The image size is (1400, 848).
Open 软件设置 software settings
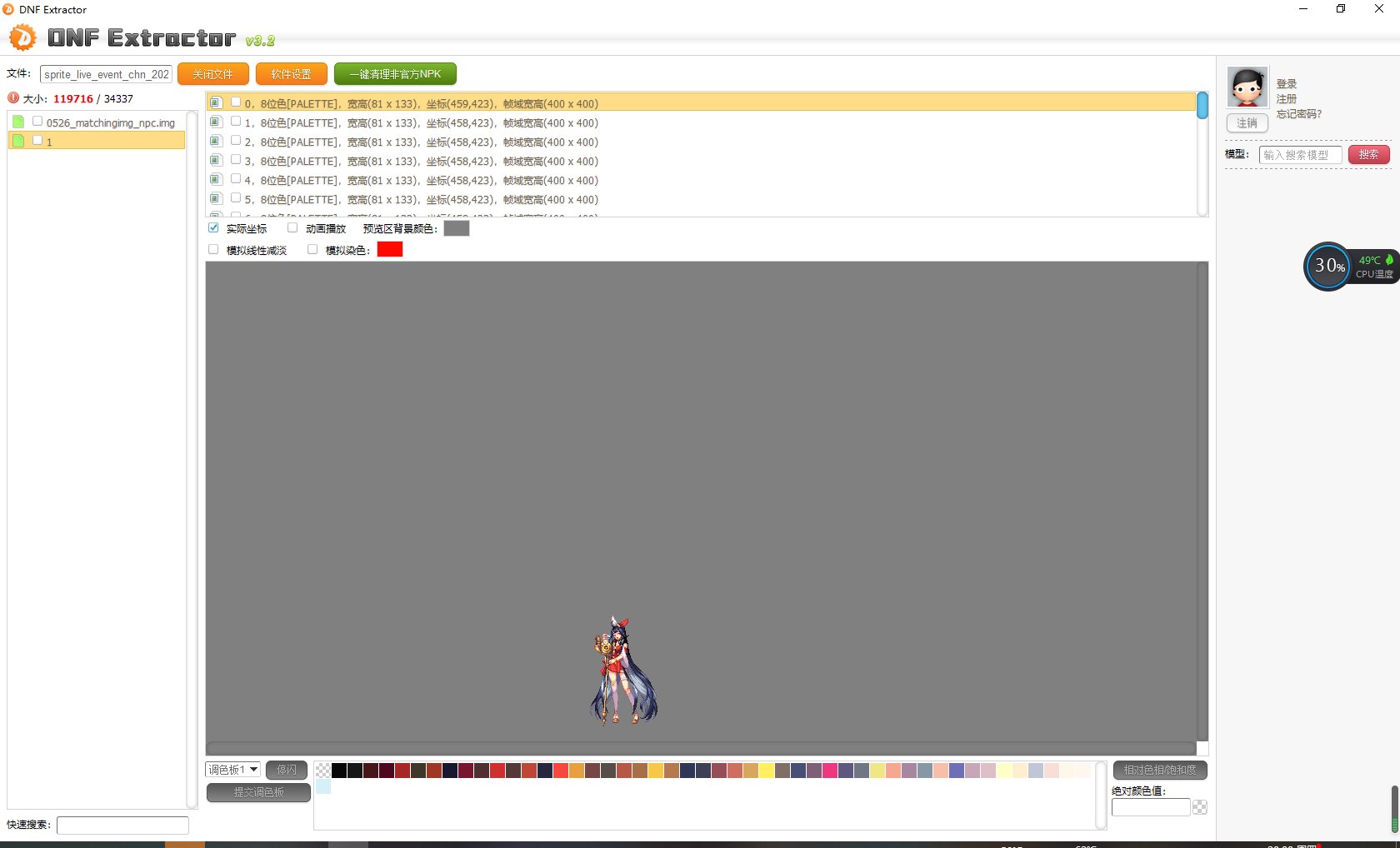coord(291,74)
